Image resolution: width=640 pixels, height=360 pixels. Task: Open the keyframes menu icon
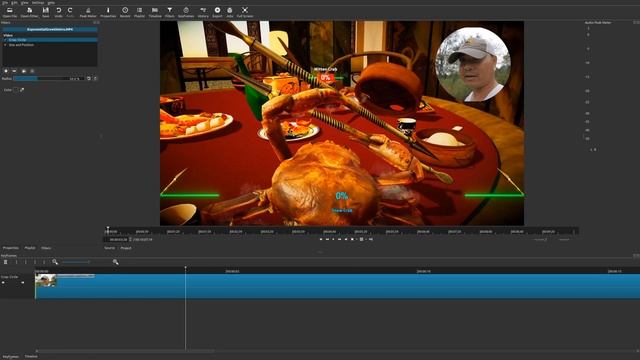coord(5,262)
